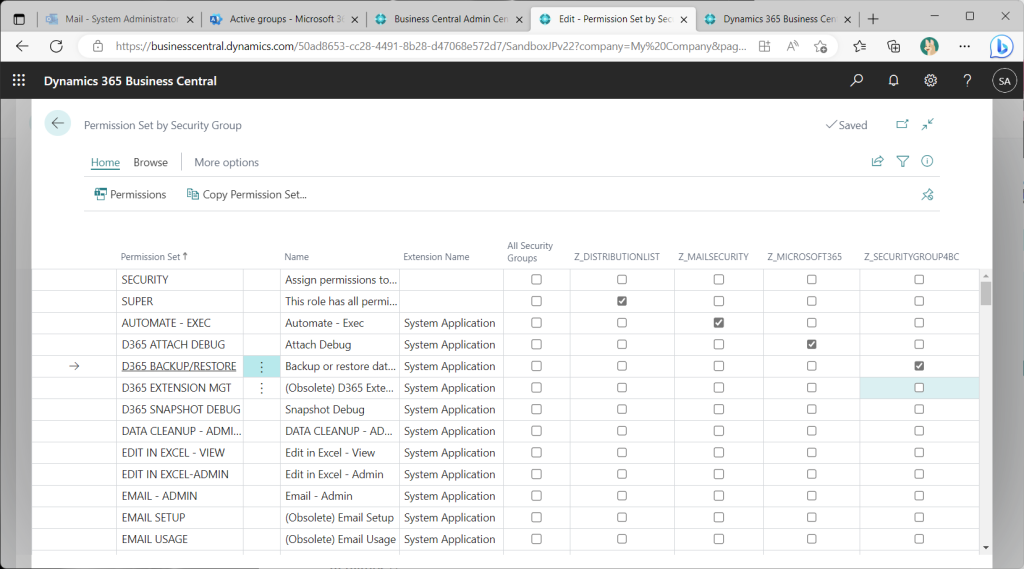Open this page in a new window
1024x569 pixels.
[902, 124]
